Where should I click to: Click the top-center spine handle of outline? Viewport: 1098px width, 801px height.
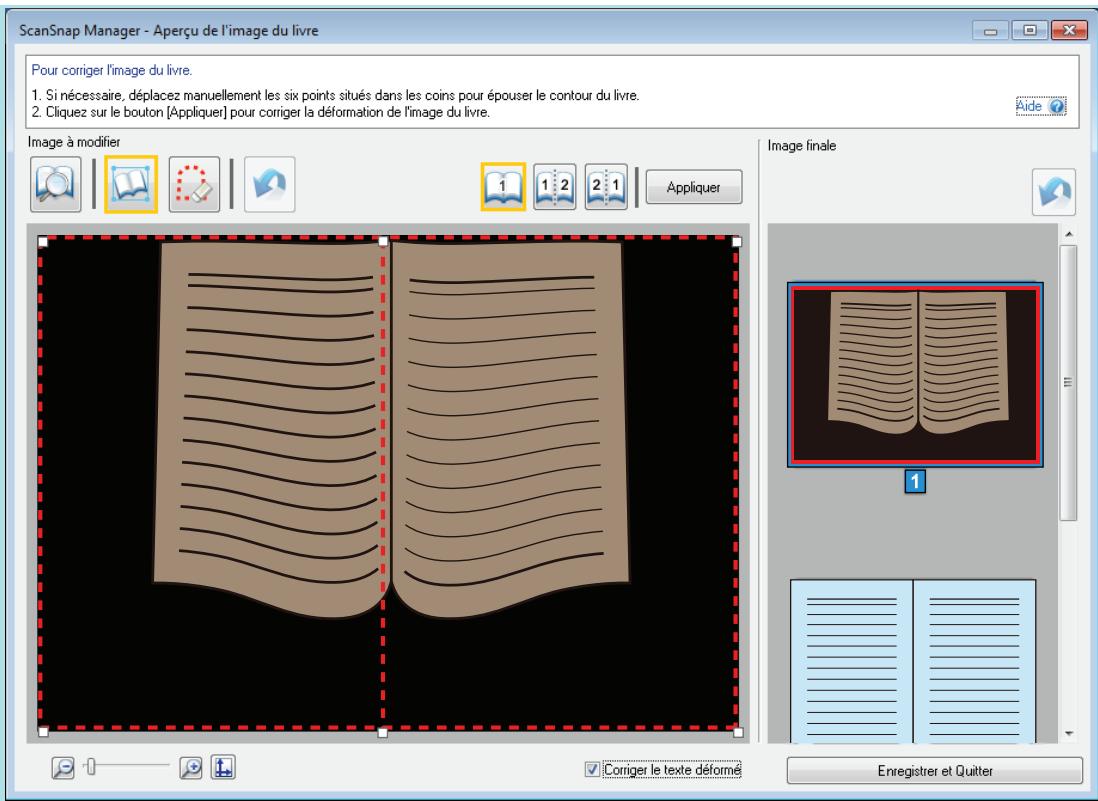pos(383,242)
